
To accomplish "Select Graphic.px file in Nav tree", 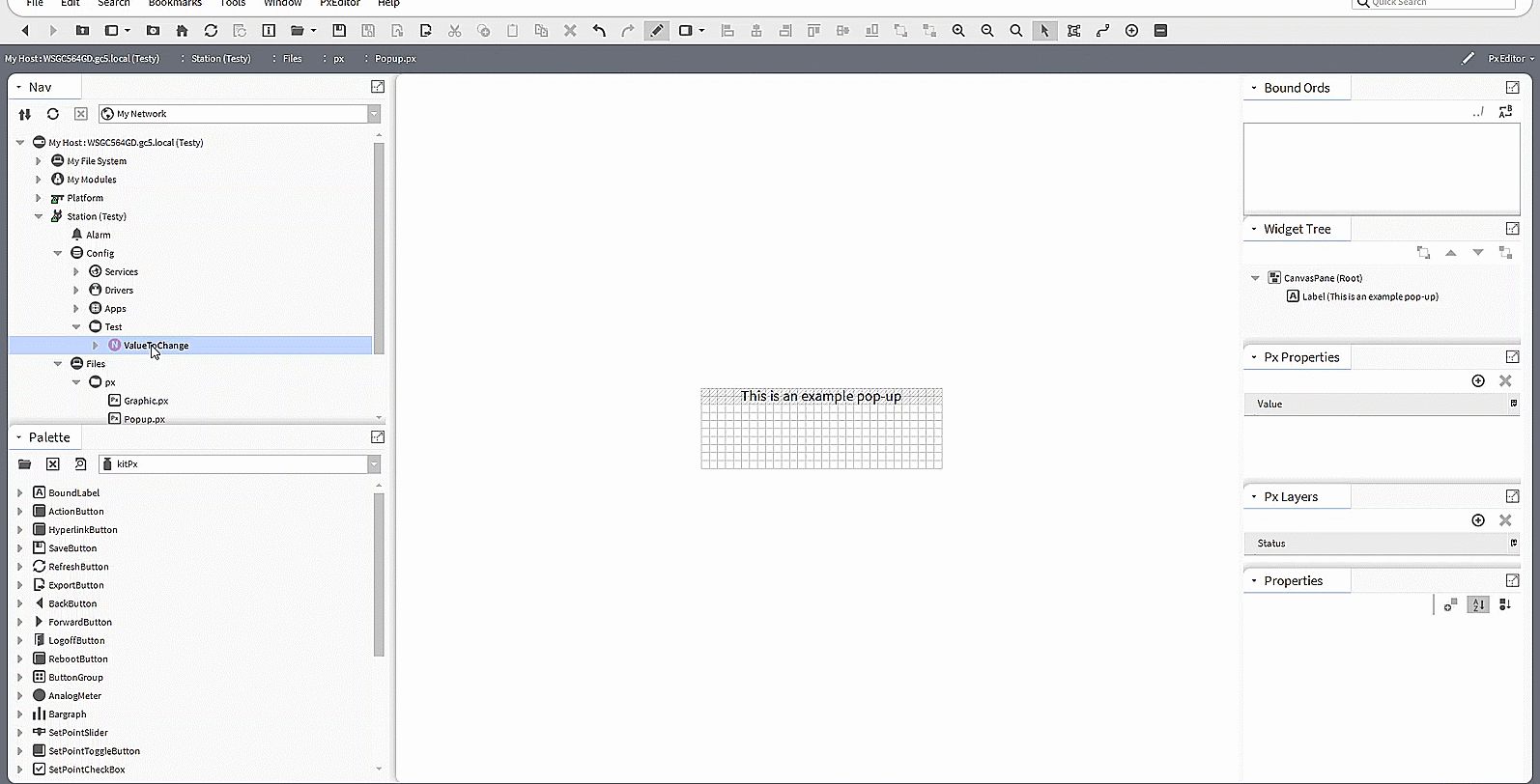I will coord(146,401).
